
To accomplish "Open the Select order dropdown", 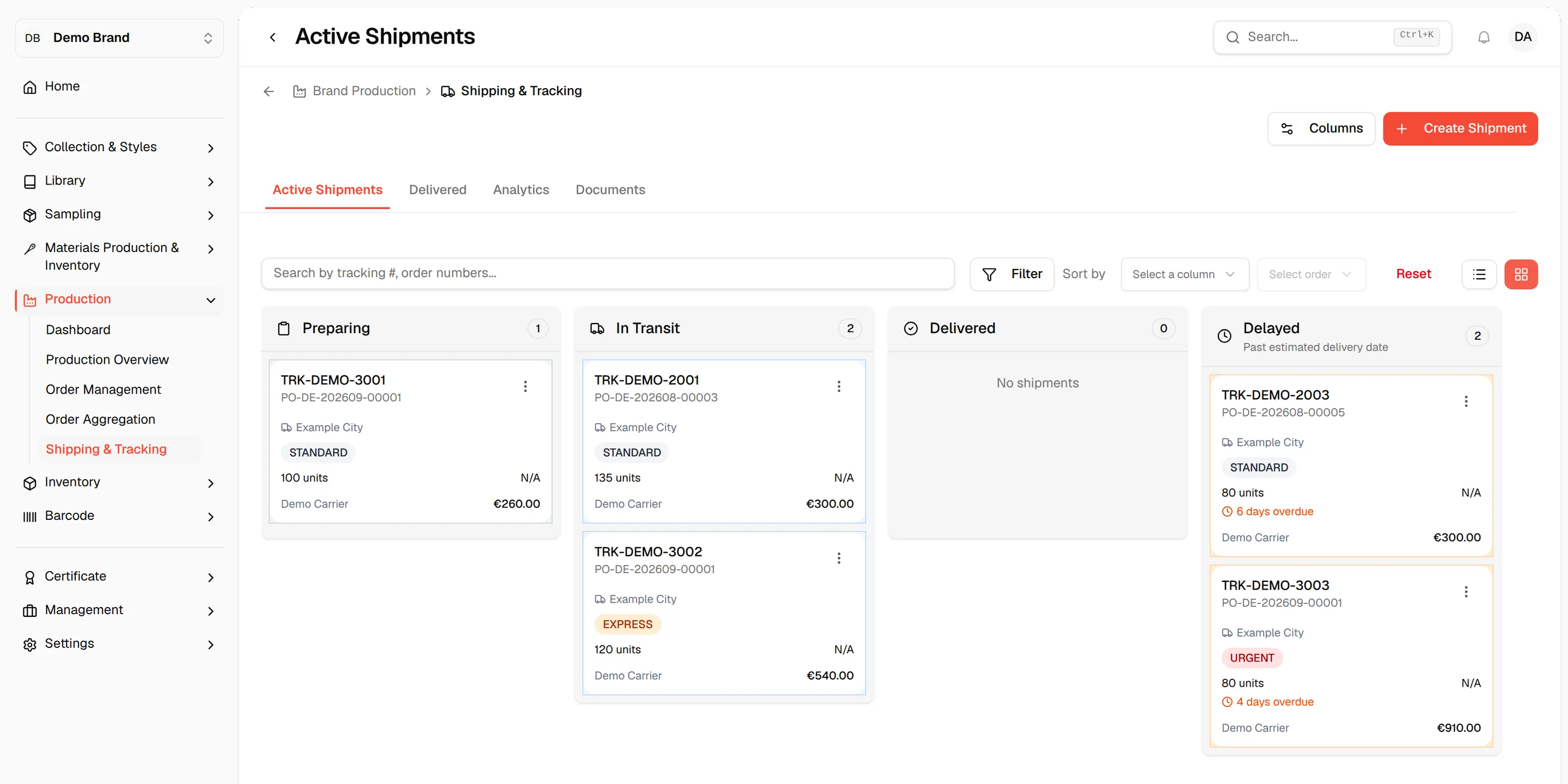I will pos(1311,274).
